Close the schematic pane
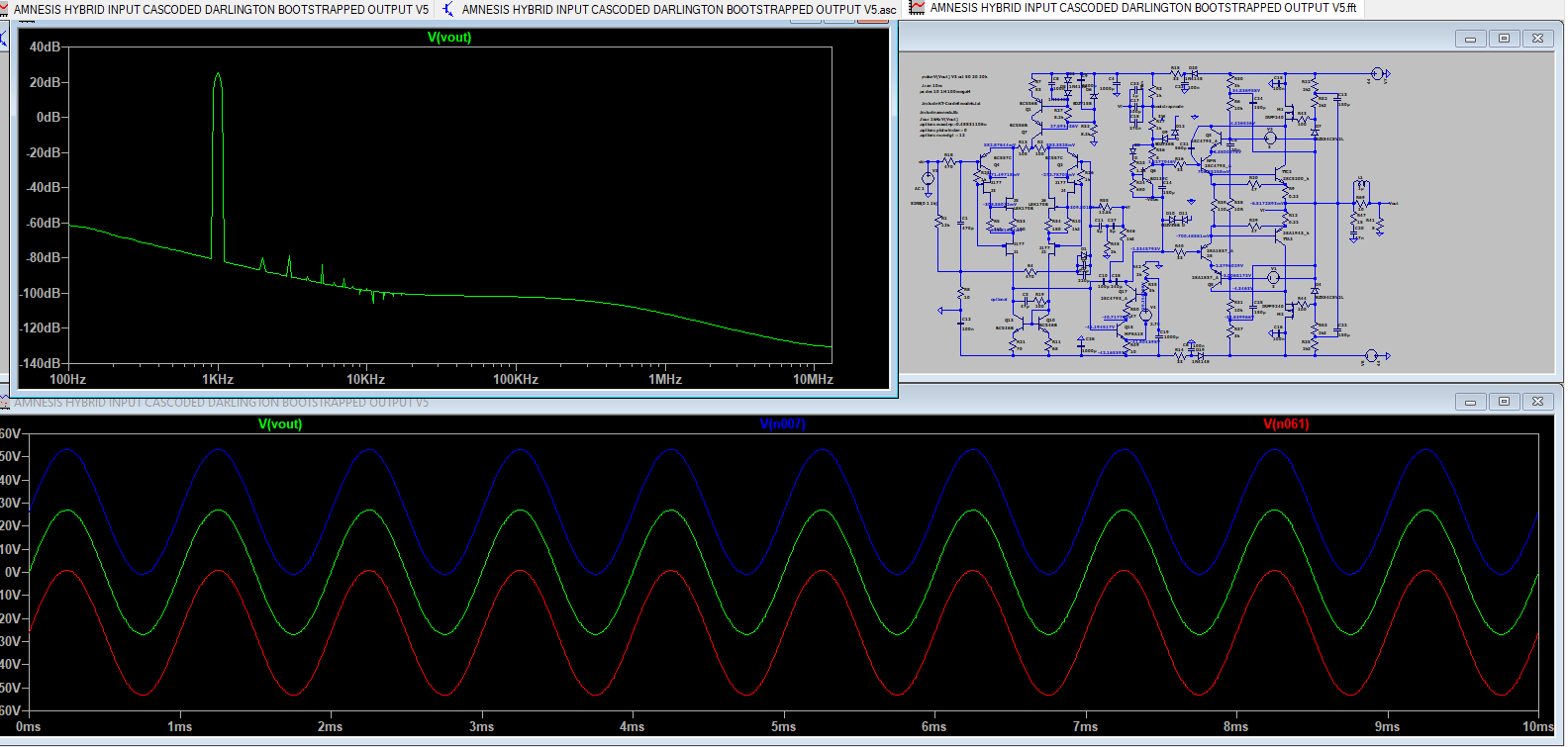This screenshot has height=747, width=1568. (x=1537, y=39)
